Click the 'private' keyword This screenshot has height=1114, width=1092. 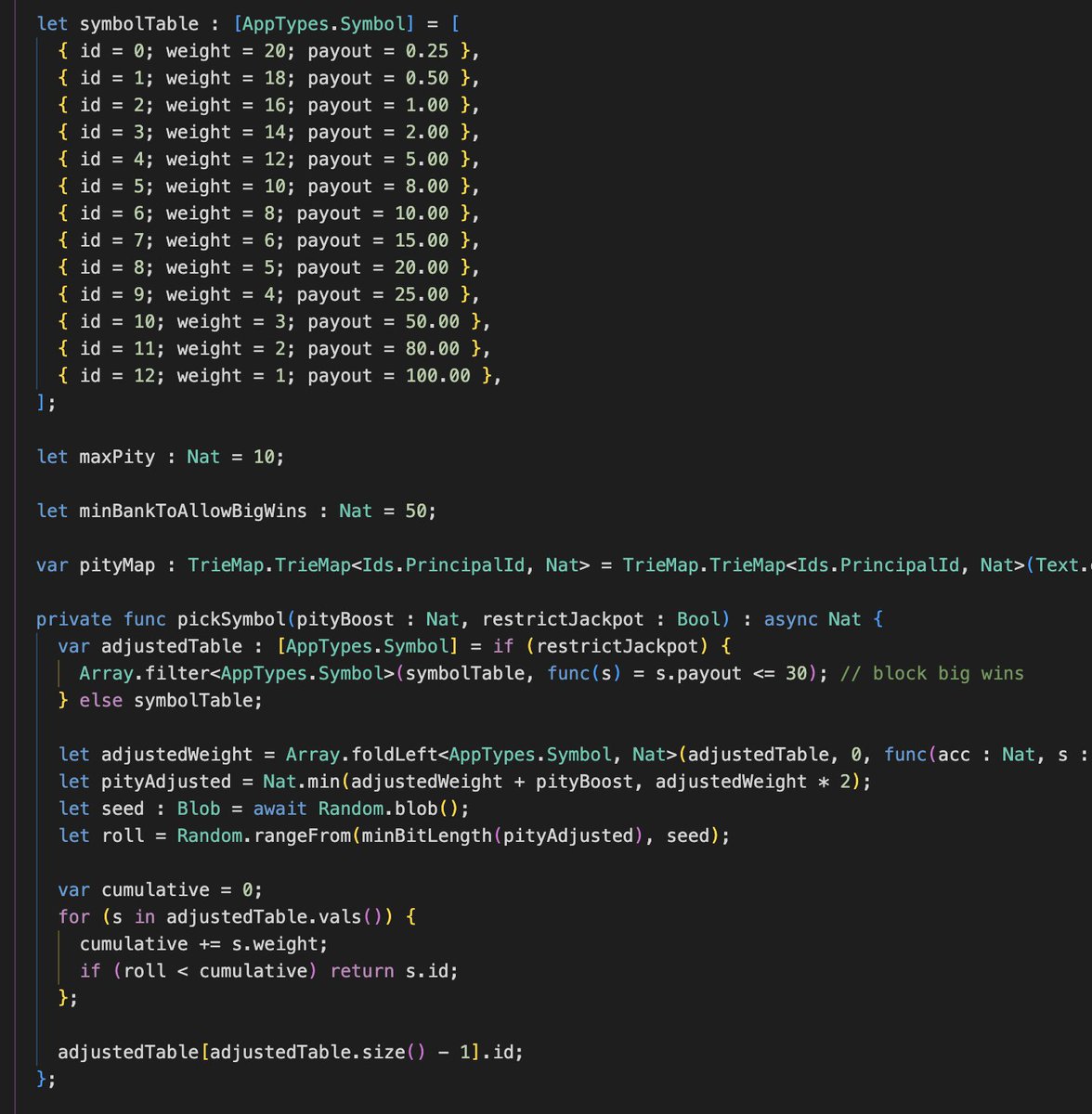(x=74, y=619)
